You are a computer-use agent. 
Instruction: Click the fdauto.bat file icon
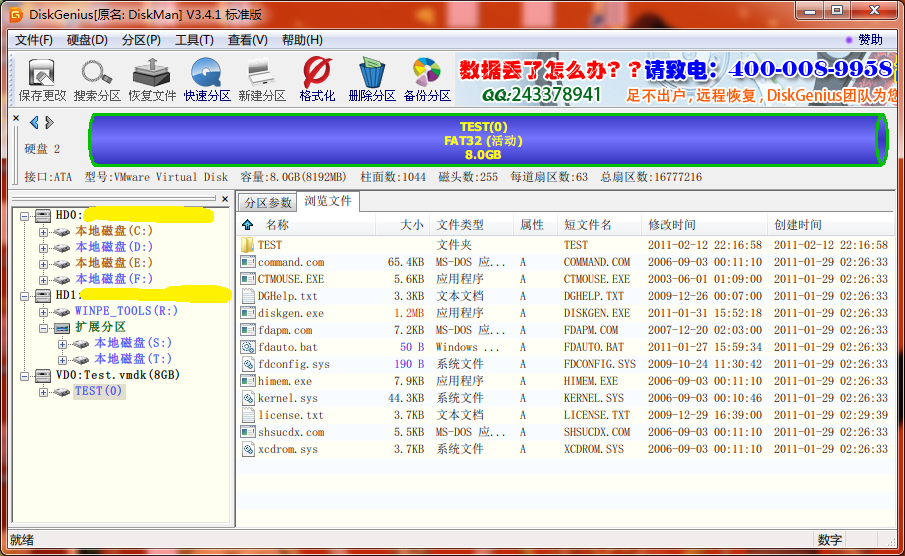248,347
